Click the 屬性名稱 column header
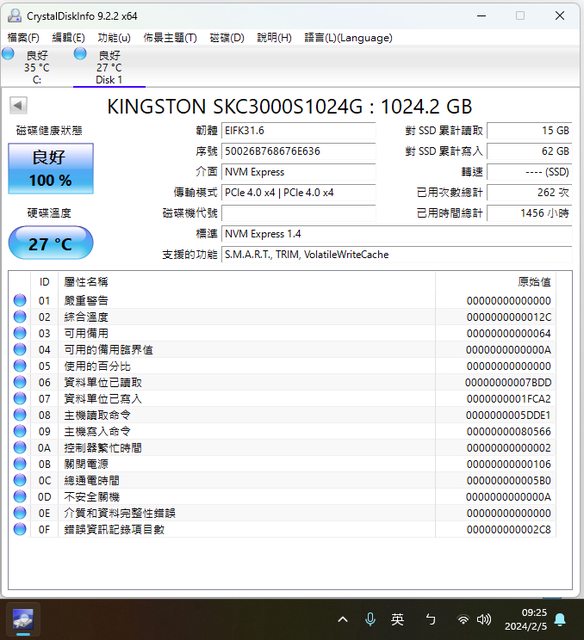584x640 pixels. (x=247, y=282)
